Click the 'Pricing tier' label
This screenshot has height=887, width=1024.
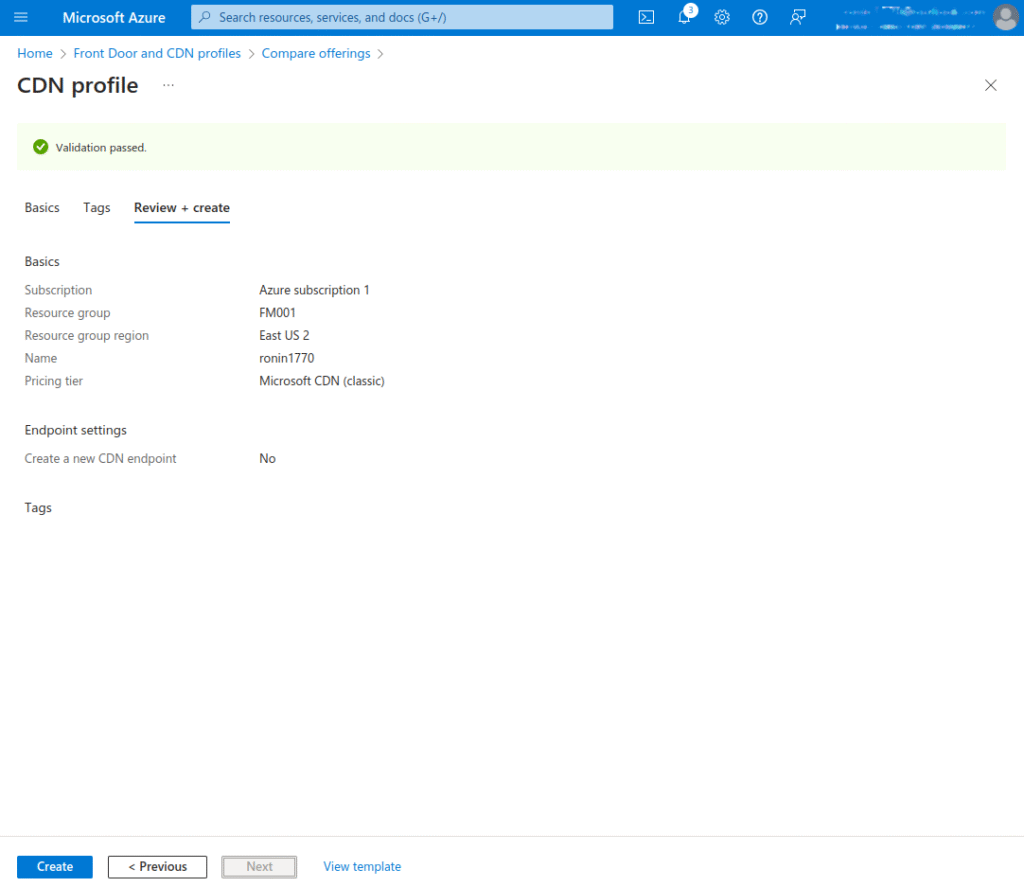(x=54, y=381)
